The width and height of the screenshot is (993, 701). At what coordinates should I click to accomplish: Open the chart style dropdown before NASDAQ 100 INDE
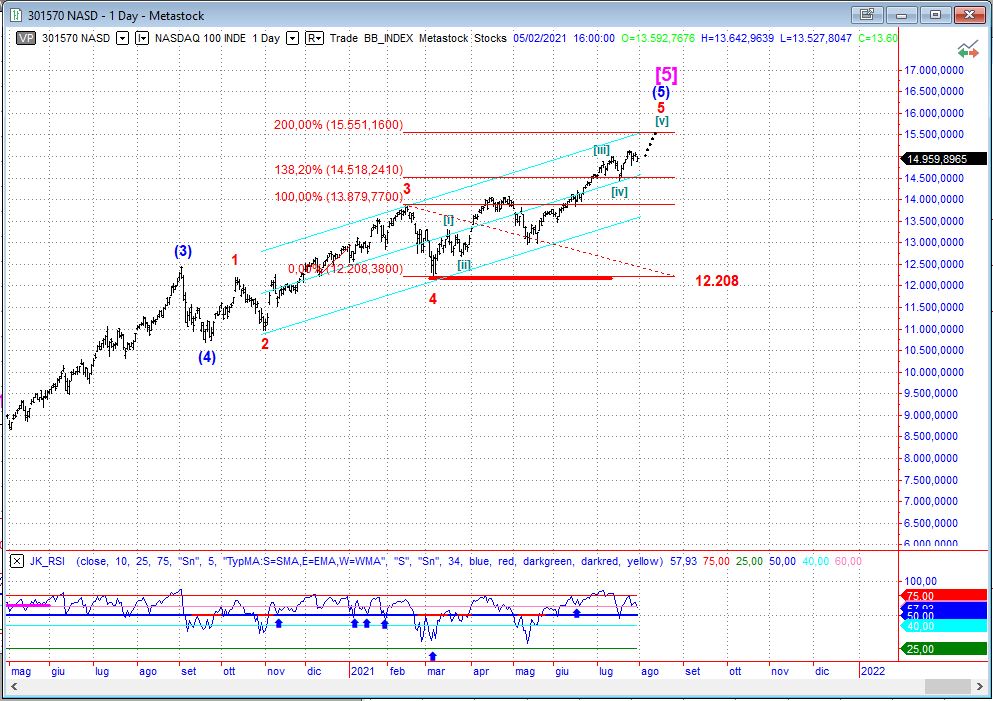(142, 38)
